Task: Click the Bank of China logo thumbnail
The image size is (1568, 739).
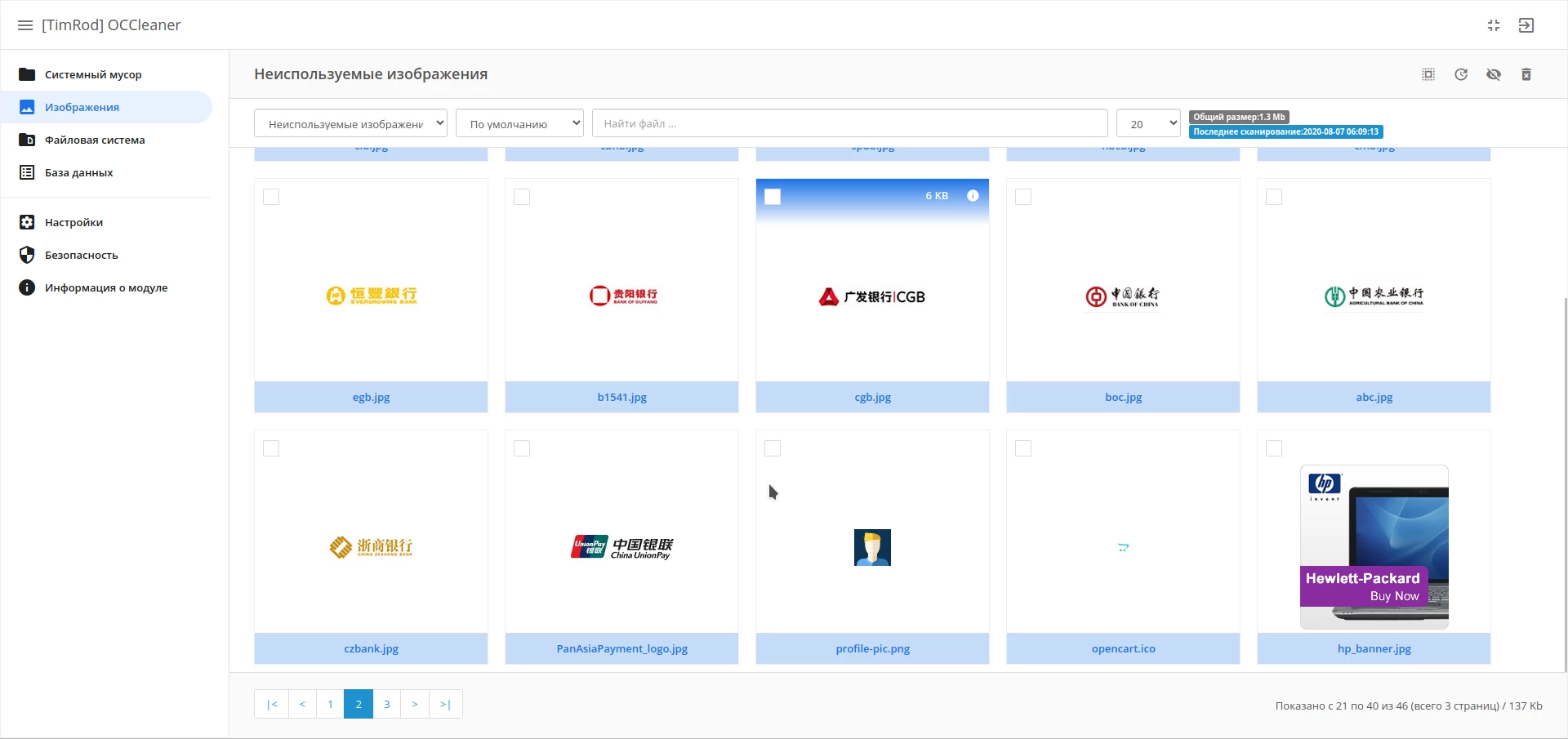Action: click(1123, 296)
